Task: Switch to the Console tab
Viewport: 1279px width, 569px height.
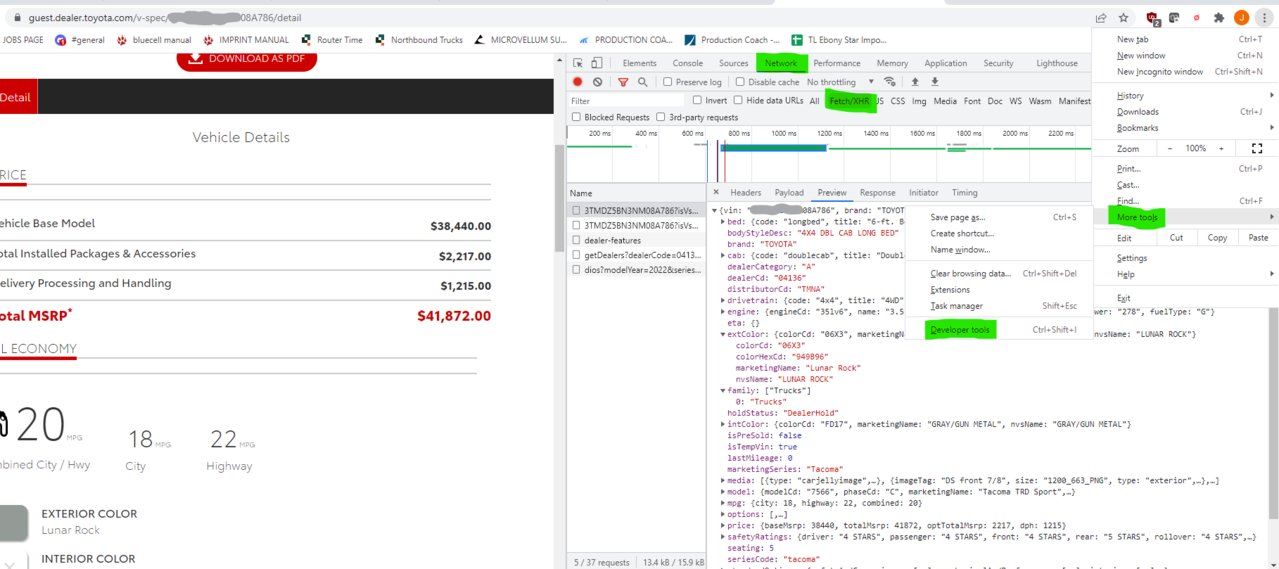Action: [687, 63]
